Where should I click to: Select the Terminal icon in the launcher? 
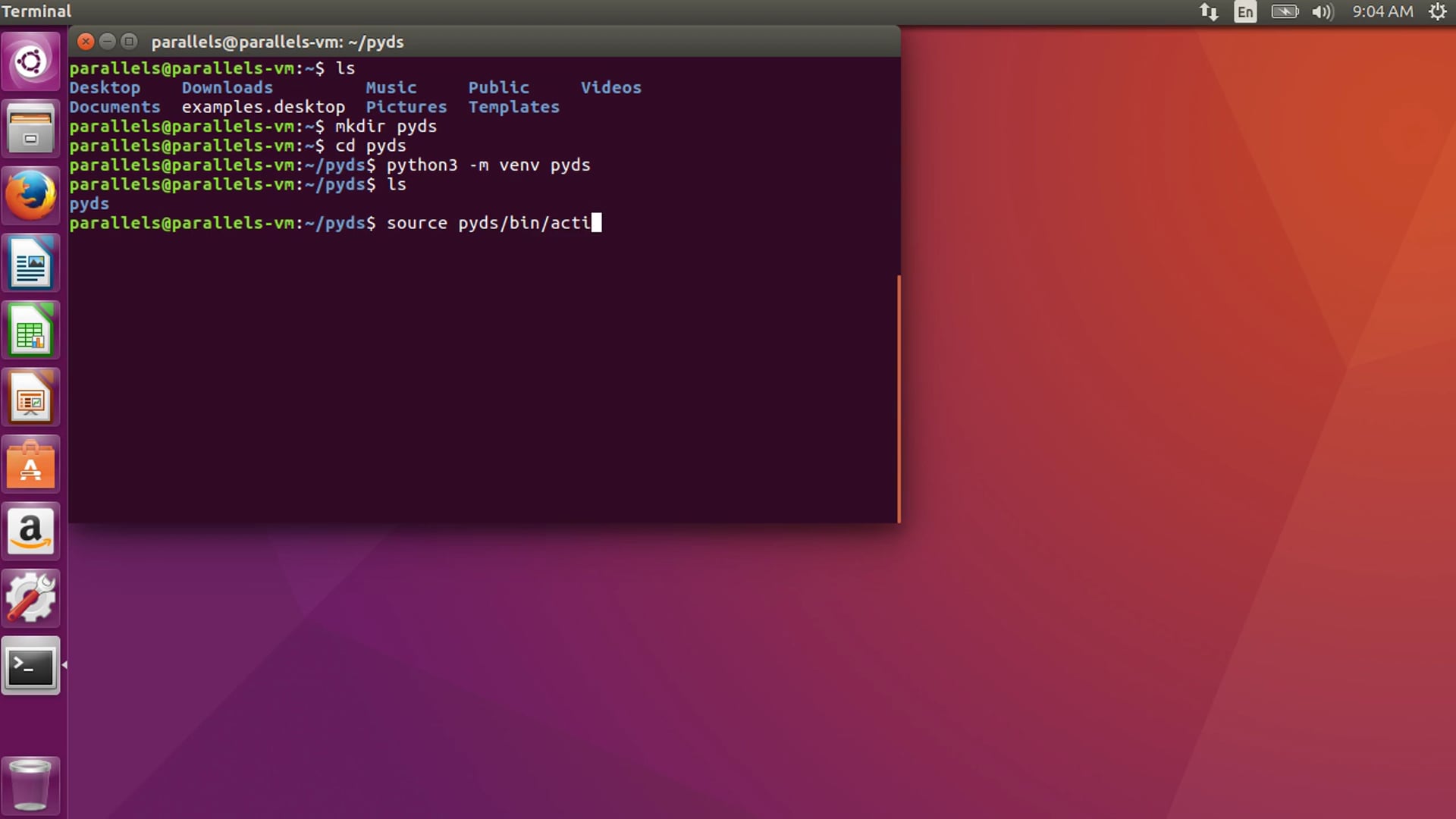pyautogui.click(x=31, y=665)
